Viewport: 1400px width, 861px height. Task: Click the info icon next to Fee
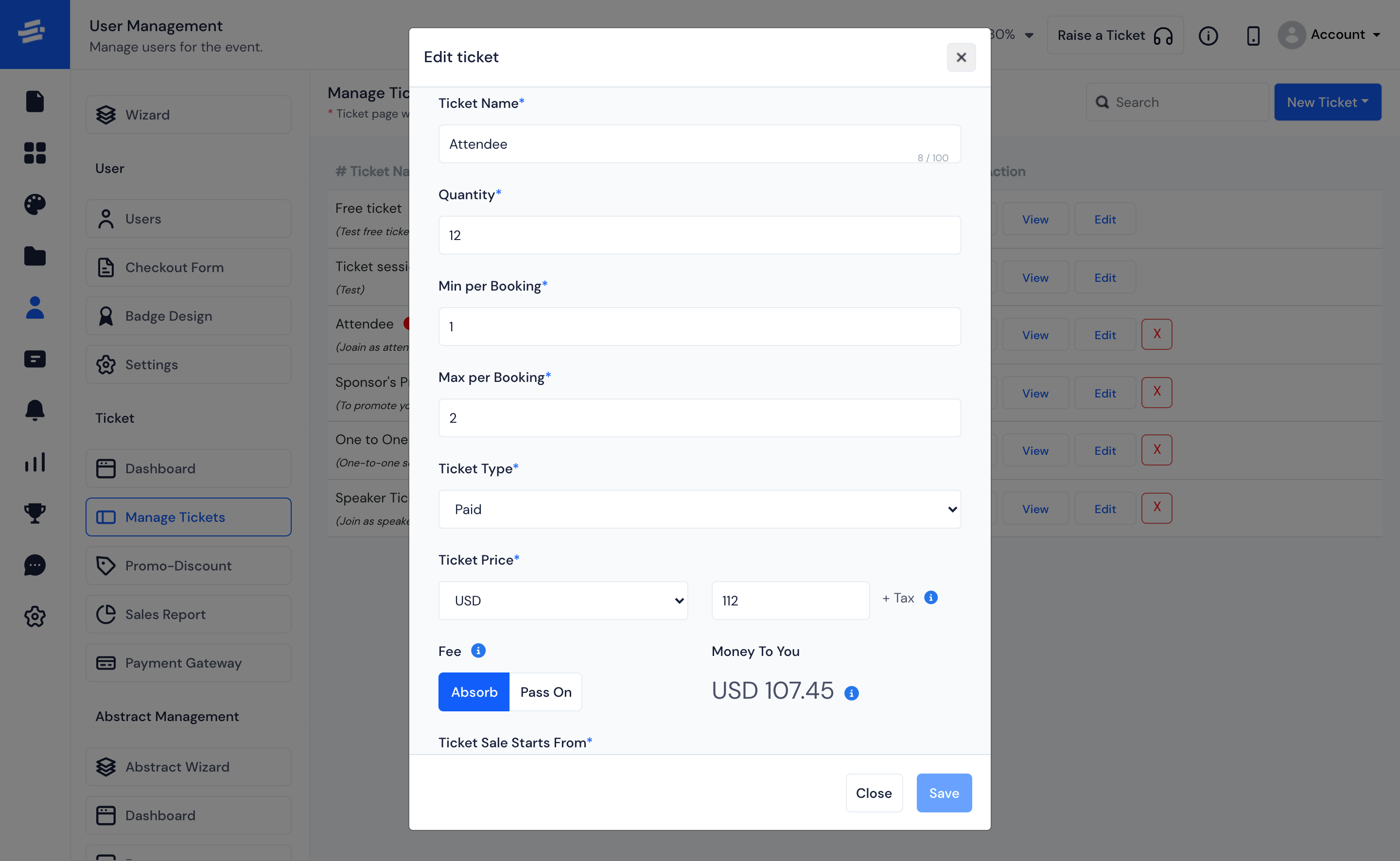click(x=478, y=650)
